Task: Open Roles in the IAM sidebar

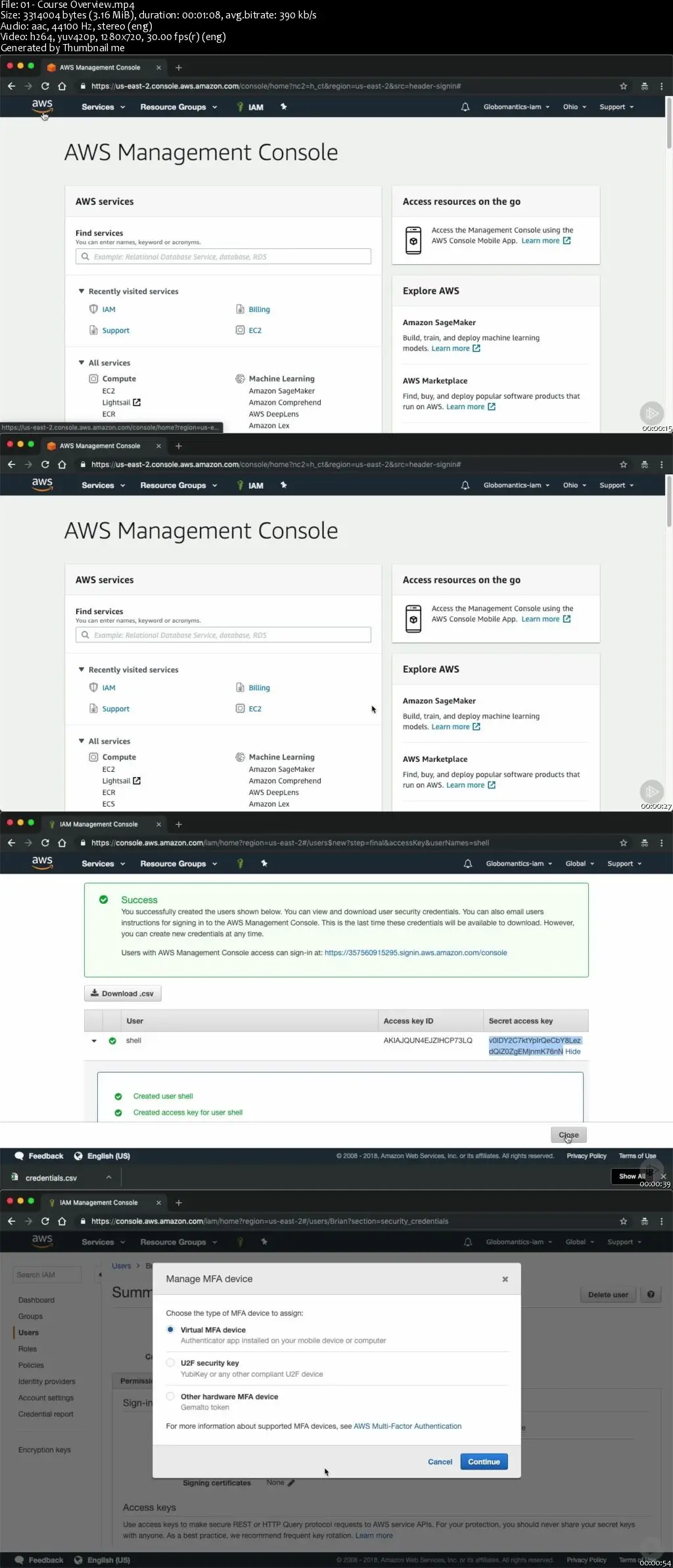Action: click(28, 1349)
